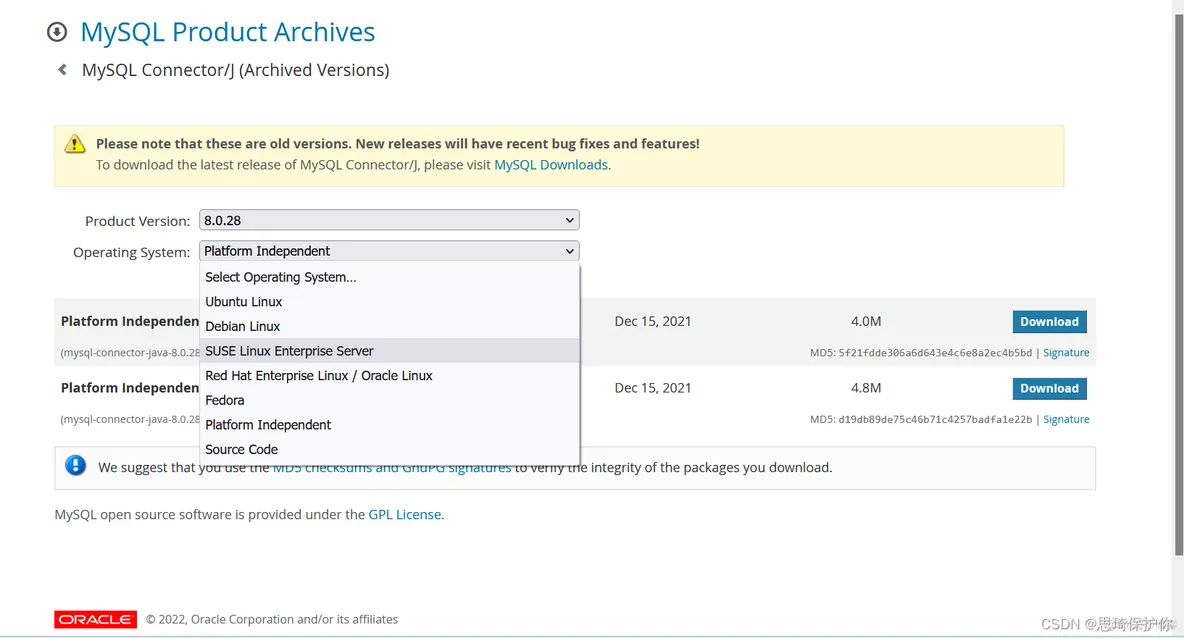Open Signature link for MD5 5f21fdde…
Viewport: 1184px width, 638px height.
[x=1066, y=353]
